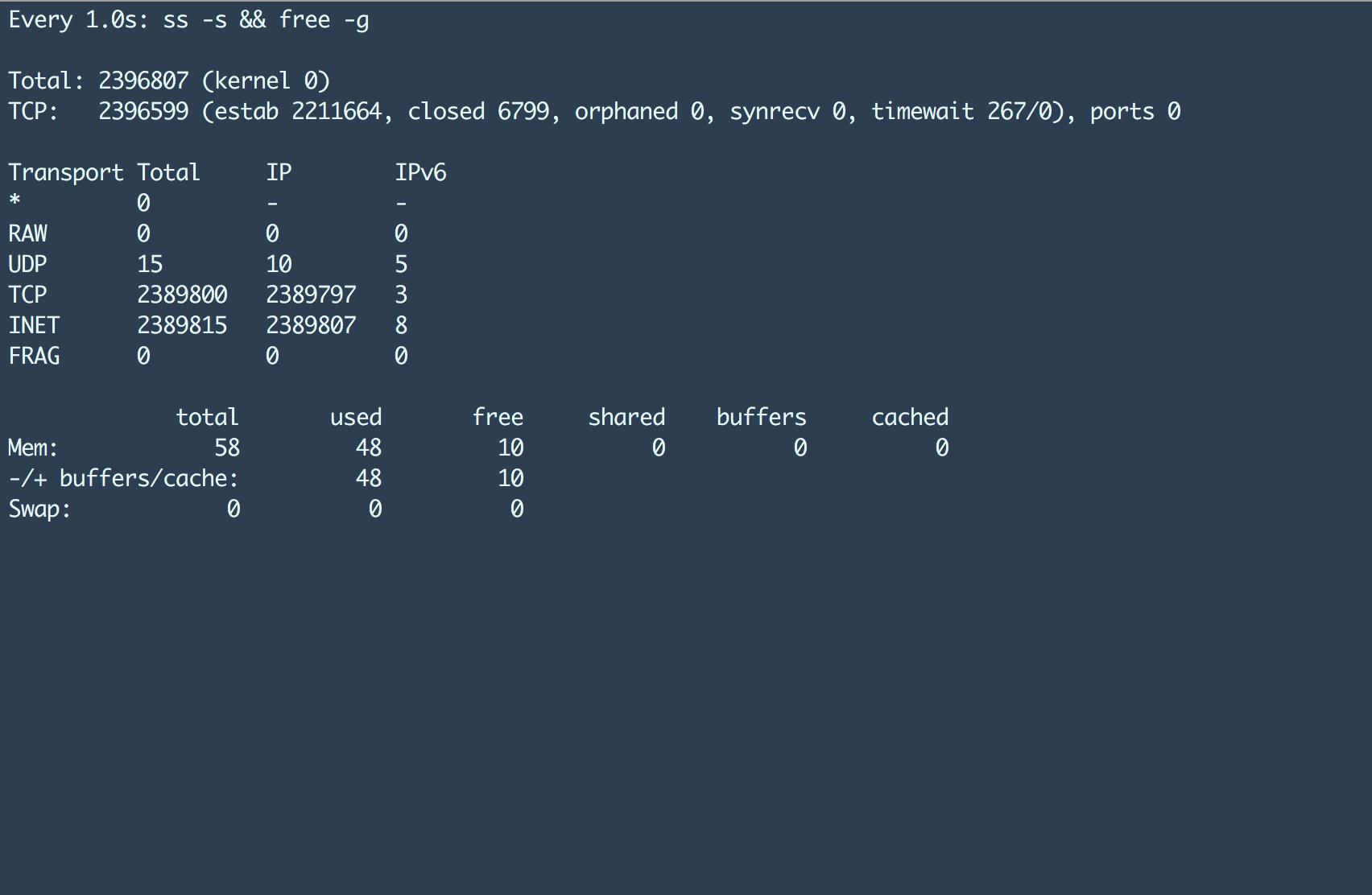The image size is (1372, 895).
Task: Click the IPv6 column header
Action: (420, 172)
